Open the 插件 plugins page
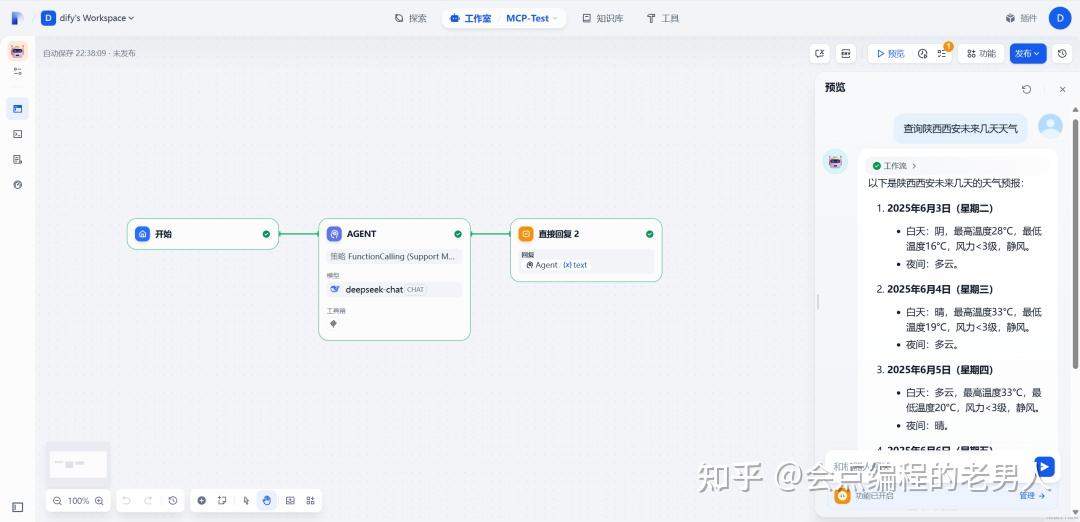The image size is (1080, 522). (x=1021, y=19)
